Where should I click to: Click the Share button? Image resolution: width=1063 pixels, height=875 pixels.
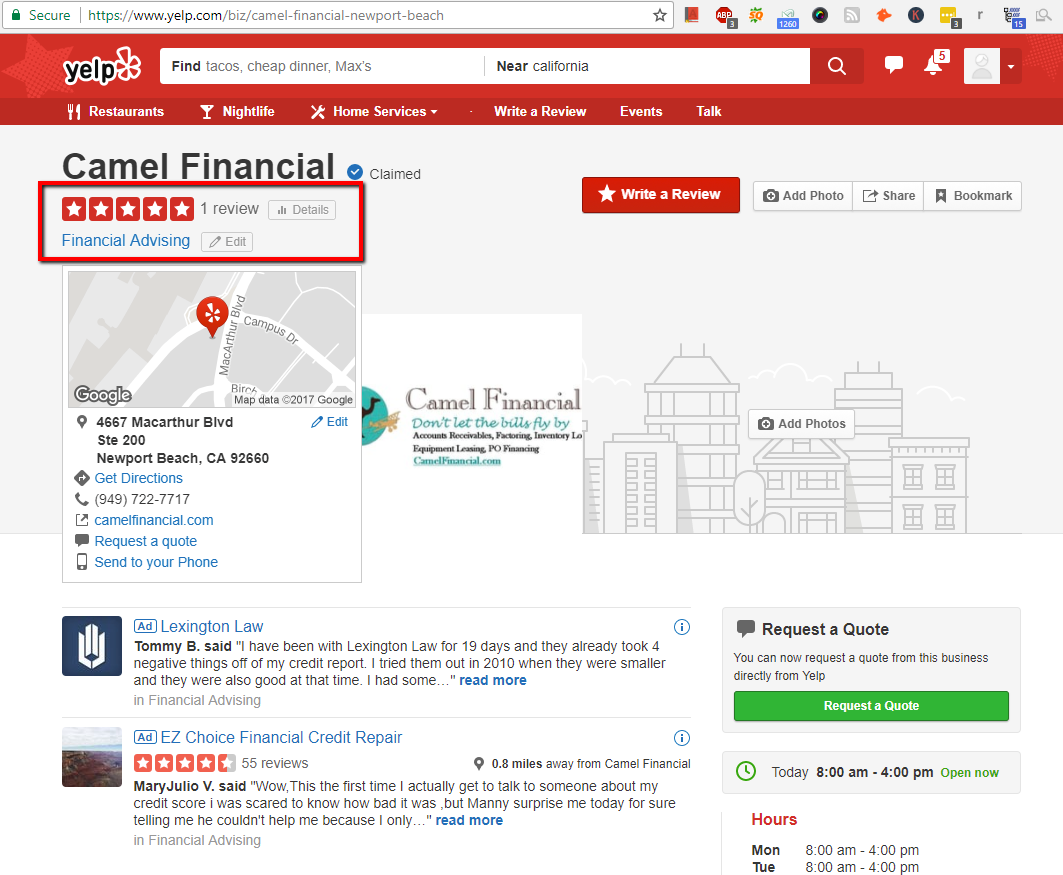pyautogui.click(x=888, y=196)
